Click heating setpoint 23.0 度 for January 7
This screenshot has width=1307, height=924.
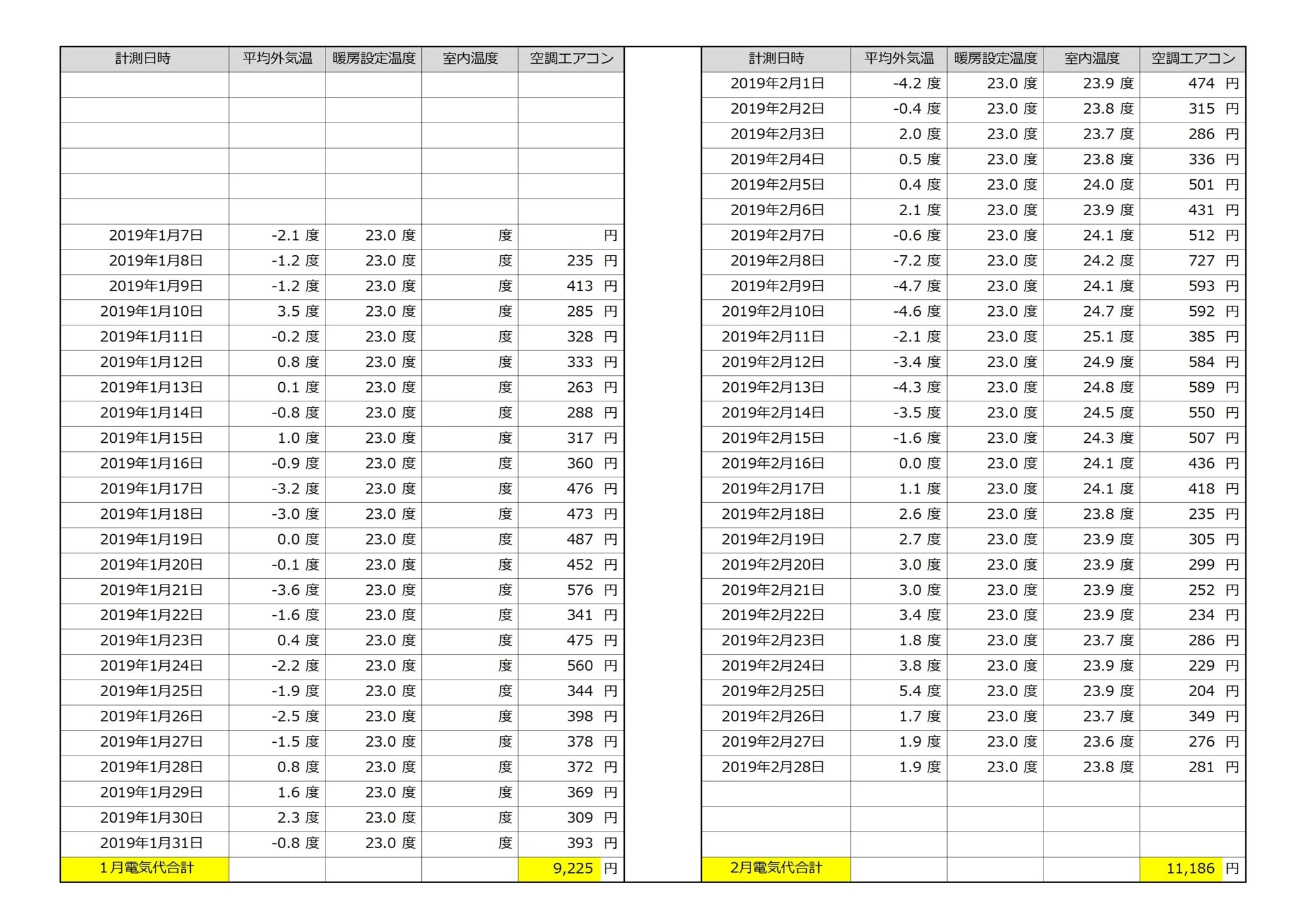(373, 236)
